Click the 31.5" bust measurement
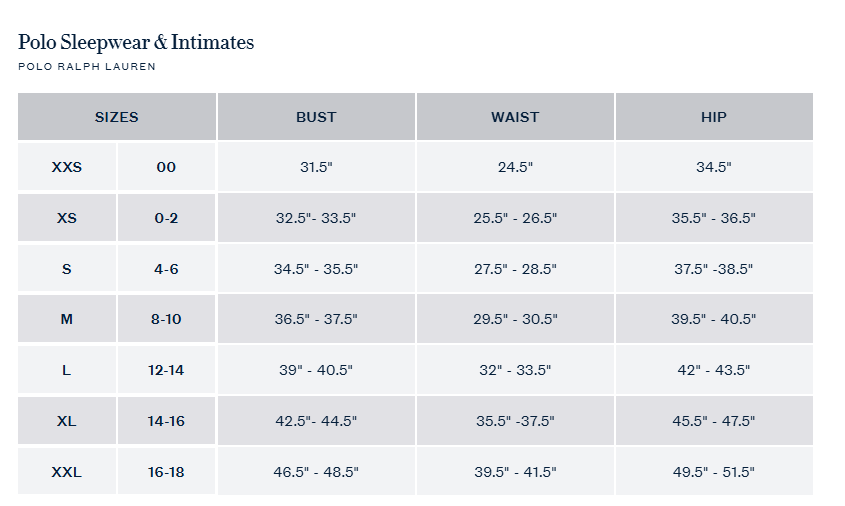 (x=316, y=167)
